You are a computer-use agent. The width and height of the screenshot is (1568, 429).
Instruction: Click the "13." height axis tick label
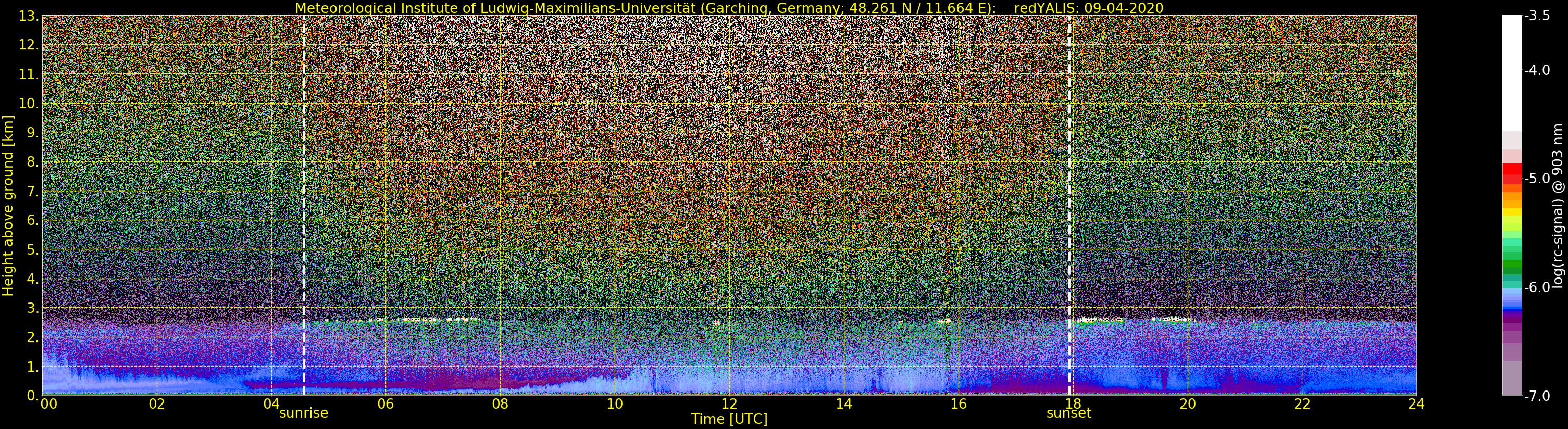click(29, 16)
